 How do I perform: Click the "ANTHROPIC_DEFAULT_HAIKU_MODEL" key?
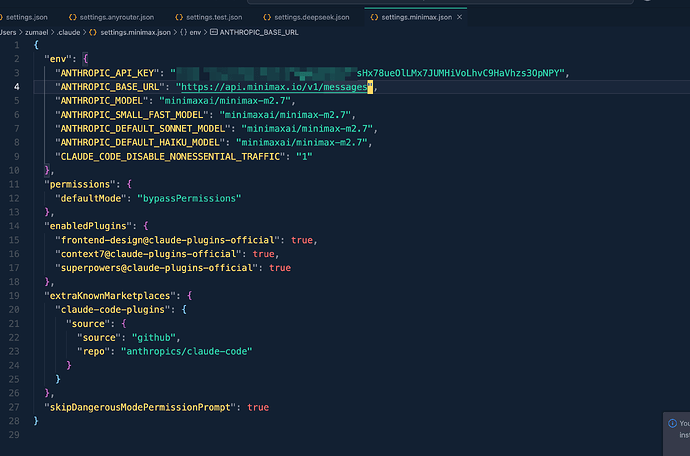pos(140,143)
